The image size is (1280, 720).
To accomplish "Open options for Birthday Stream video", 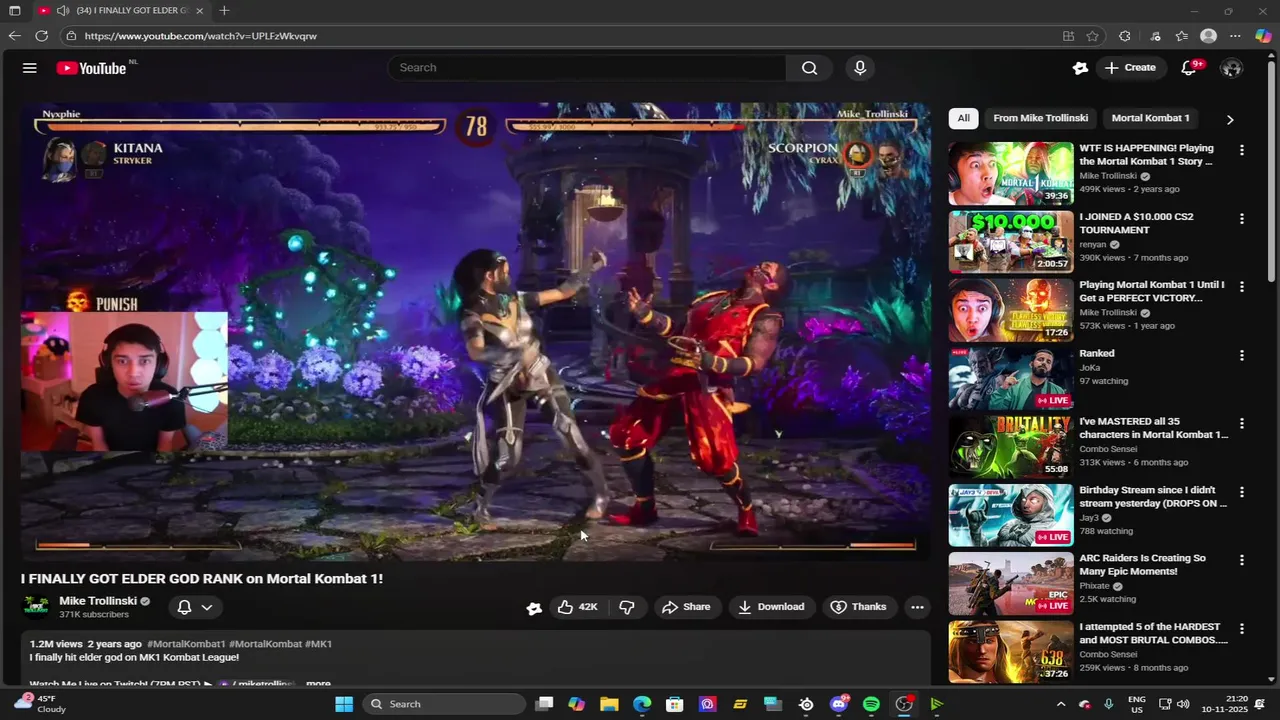I will click(1242, 492).
